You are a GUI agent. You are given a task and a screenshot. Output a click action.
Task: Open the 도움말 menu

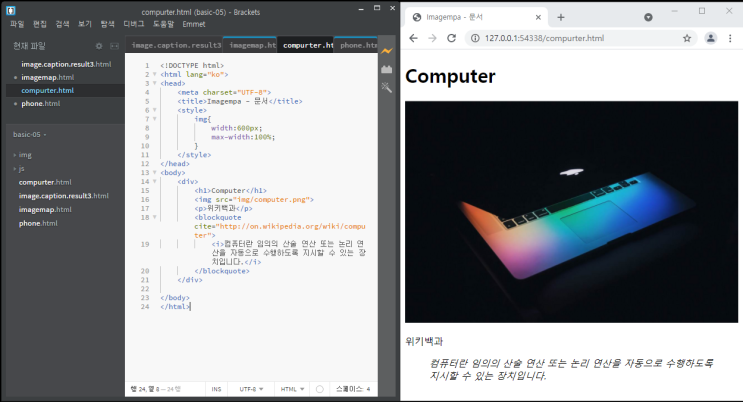click(x=163, y=24)
